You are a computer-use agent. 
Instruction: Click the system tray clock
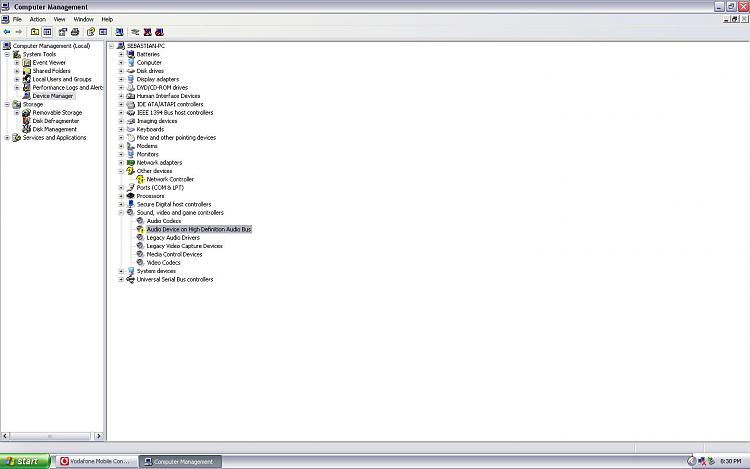[730, 461]
